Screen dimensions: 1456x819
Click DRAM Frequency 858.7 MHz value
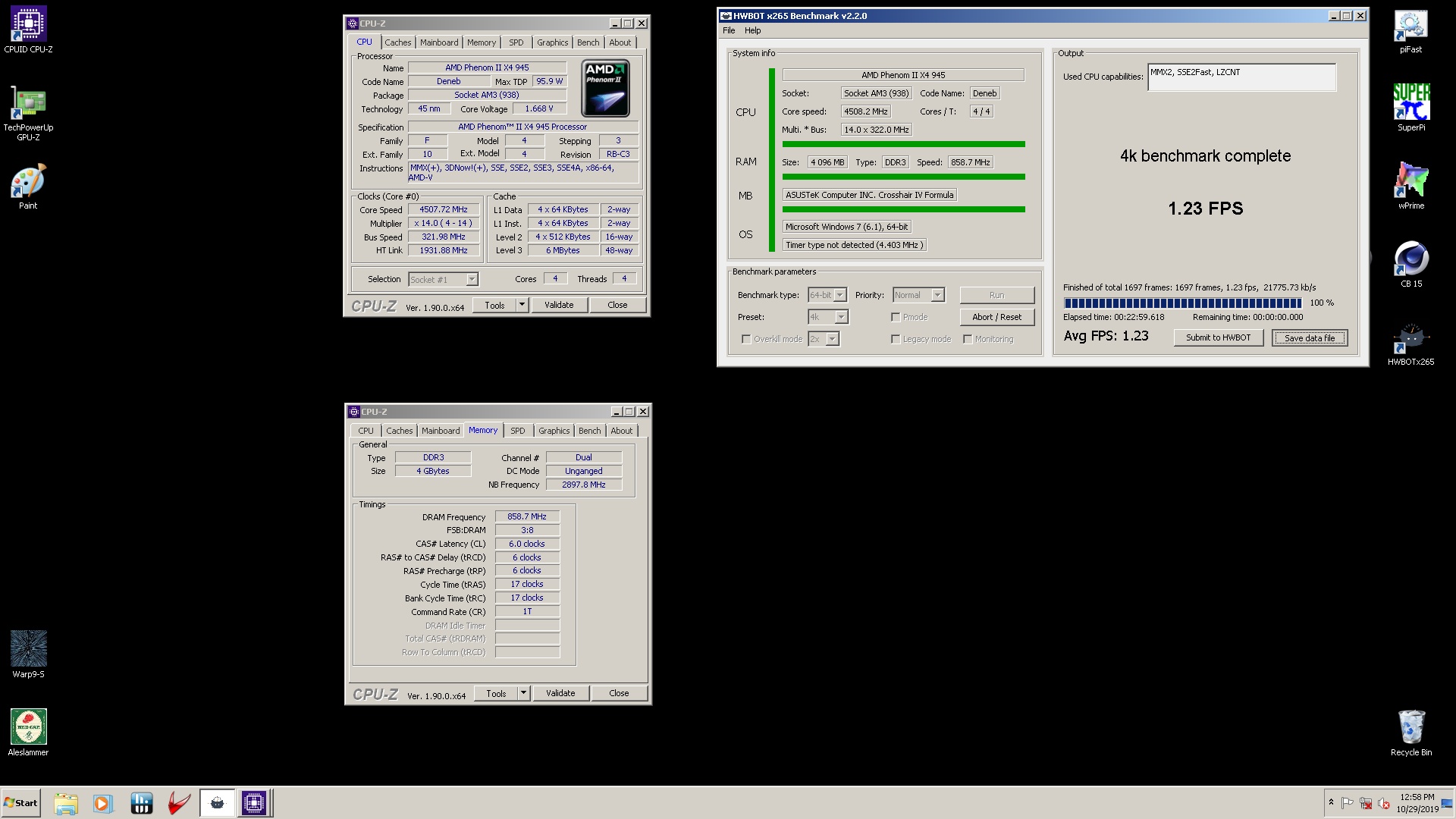point(527,516)
